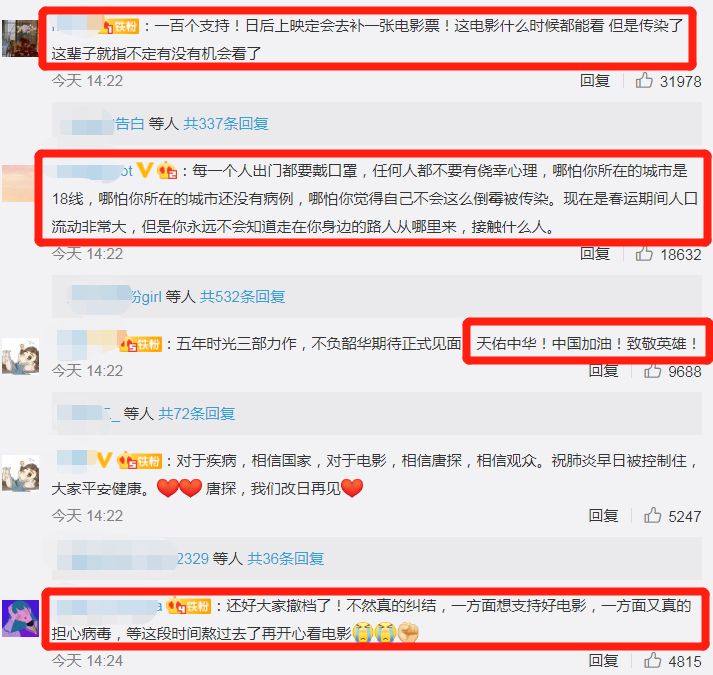The width and height of the screenshot is (713, 675).
Task: Click the cartoon avatar of the 对于疾病 commenter
Action: pos(20,474)
